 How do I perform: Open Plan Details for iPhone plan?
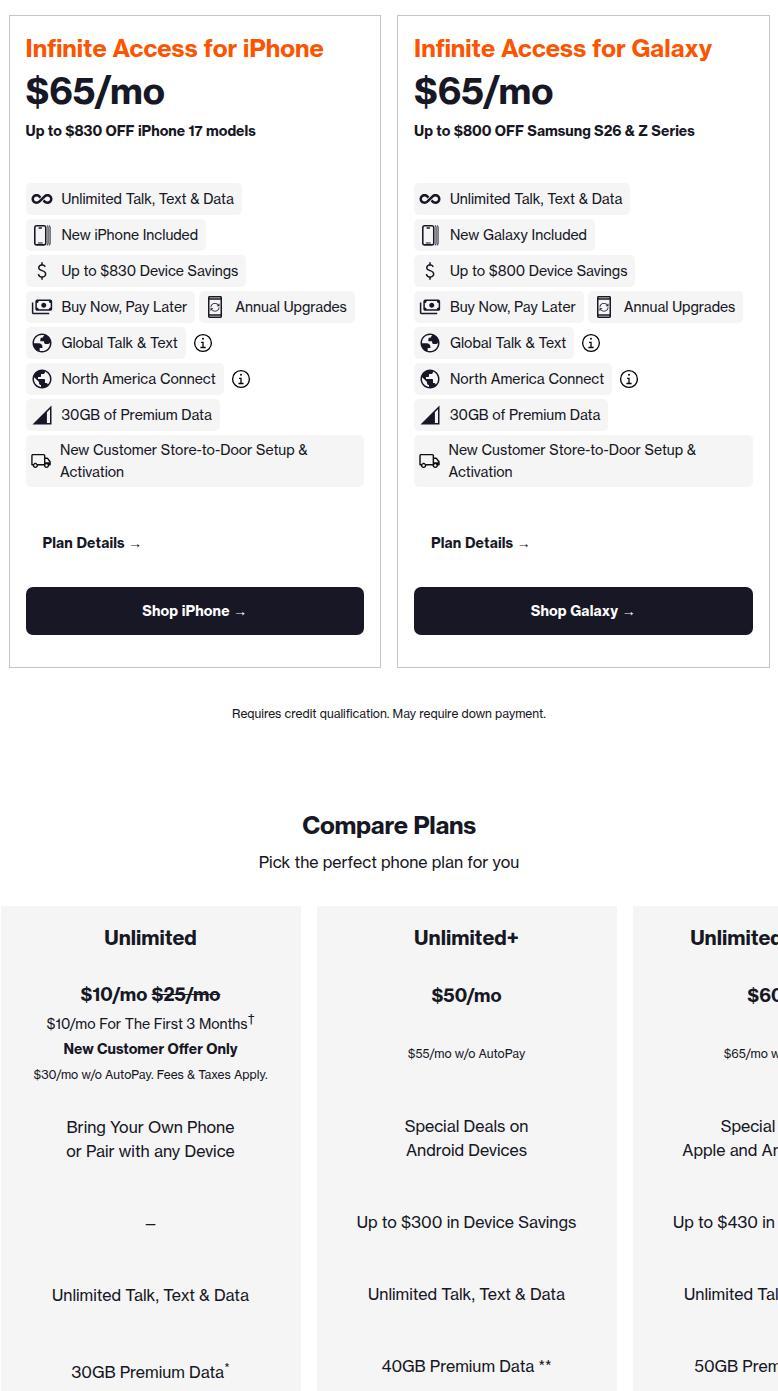pyautogui.click(x=92, y=543)
